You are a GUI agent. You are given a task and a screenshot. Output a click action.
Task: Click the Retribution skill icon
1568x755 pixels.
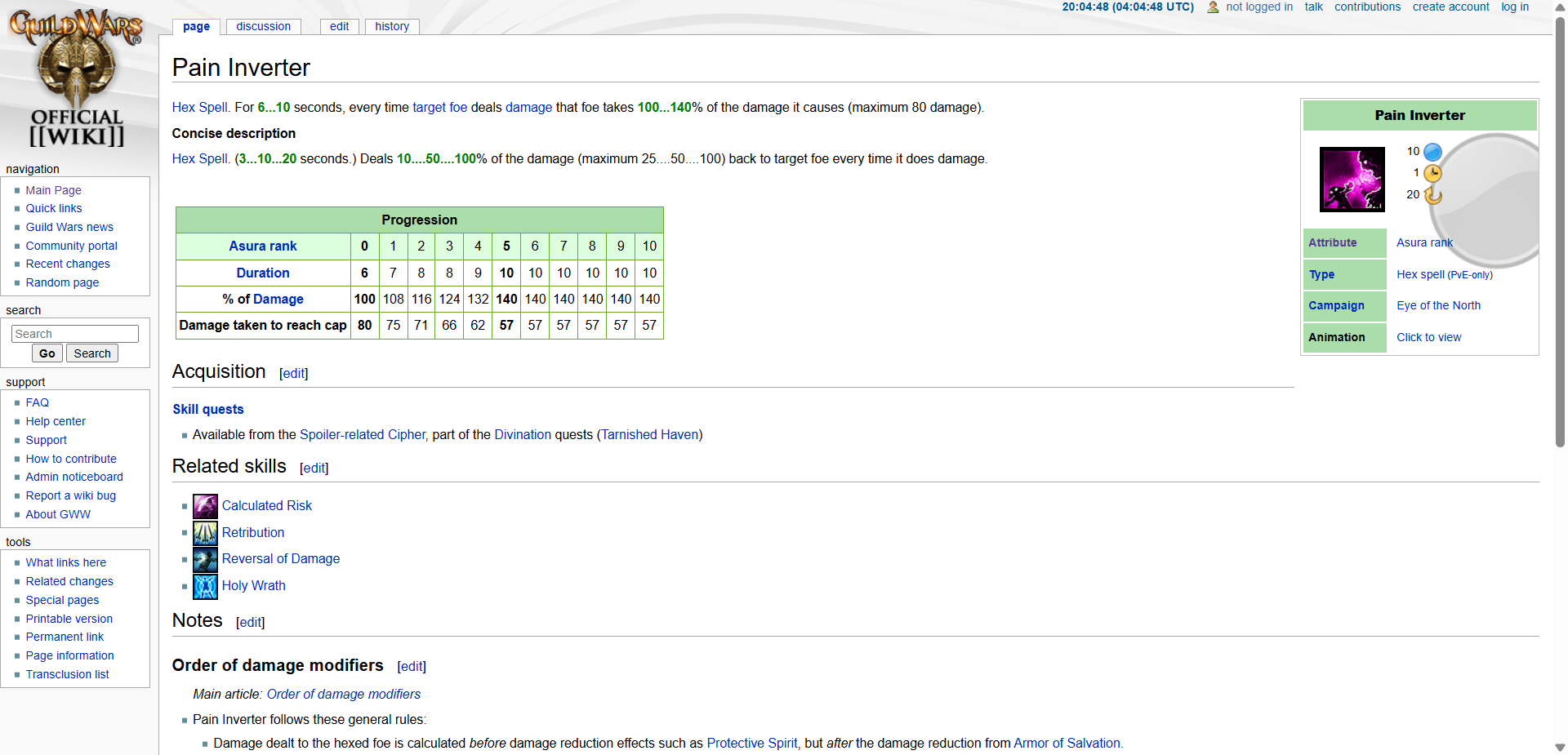(x=205, y=533)
